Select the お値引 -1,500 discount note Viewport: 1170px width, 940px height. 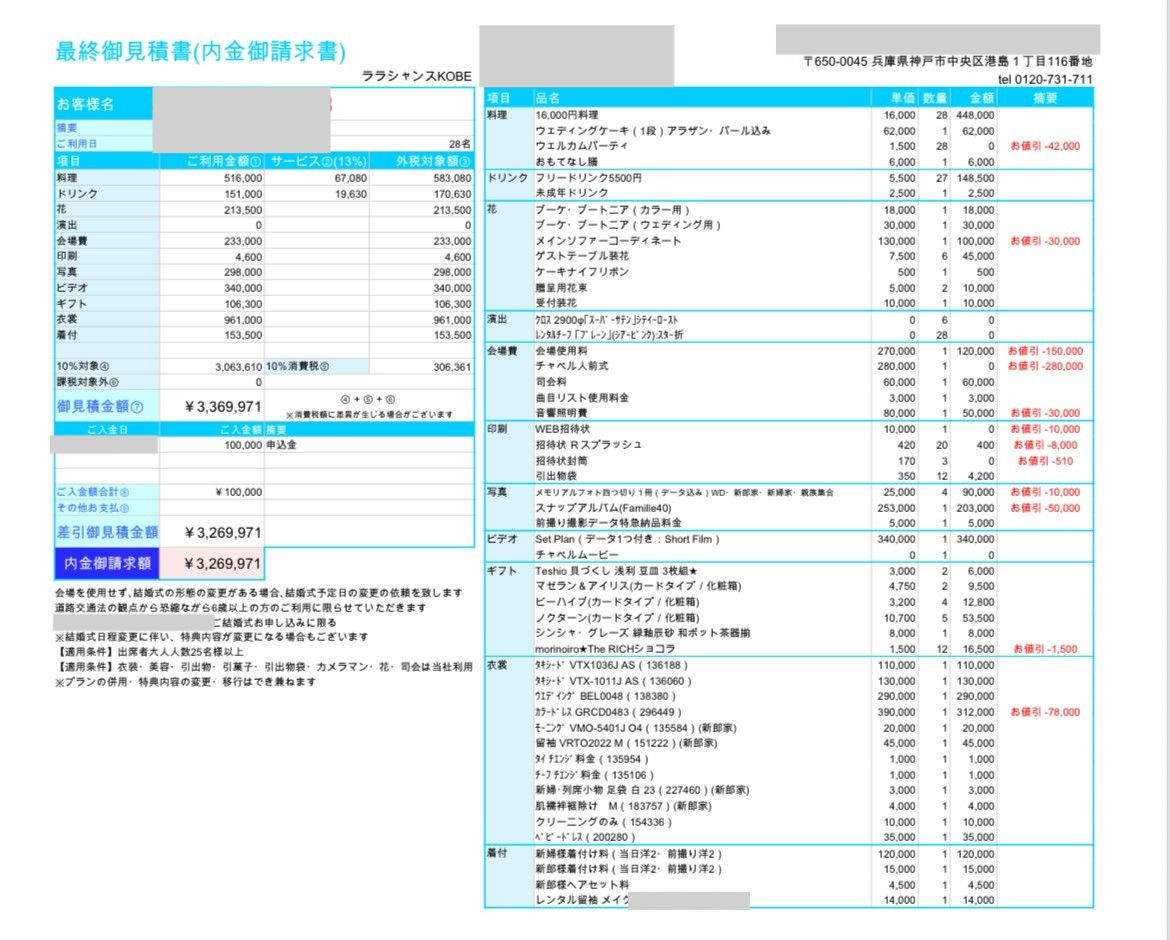1045,649
